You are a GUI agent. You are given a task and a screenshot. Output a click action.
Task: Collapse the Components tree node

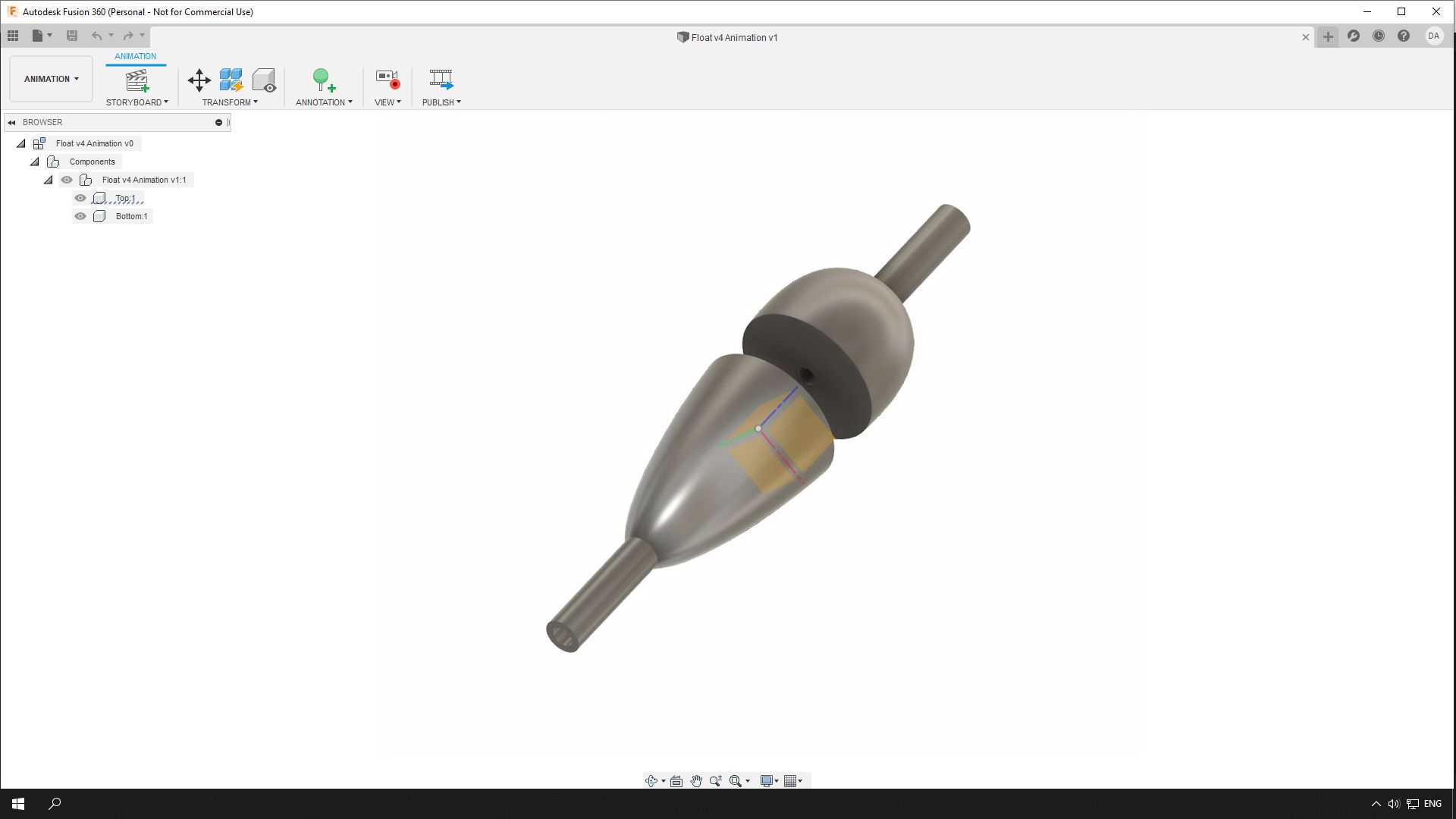34,161
